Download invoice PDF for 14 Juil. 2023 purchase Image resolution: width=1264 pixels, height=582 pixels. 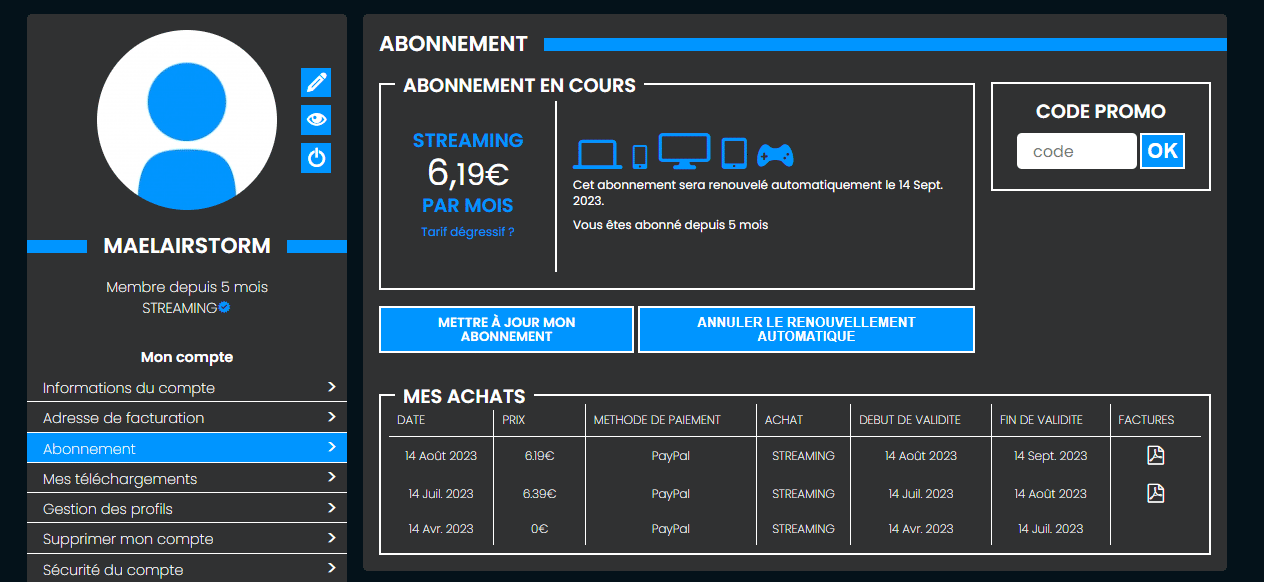point(1155,493)
